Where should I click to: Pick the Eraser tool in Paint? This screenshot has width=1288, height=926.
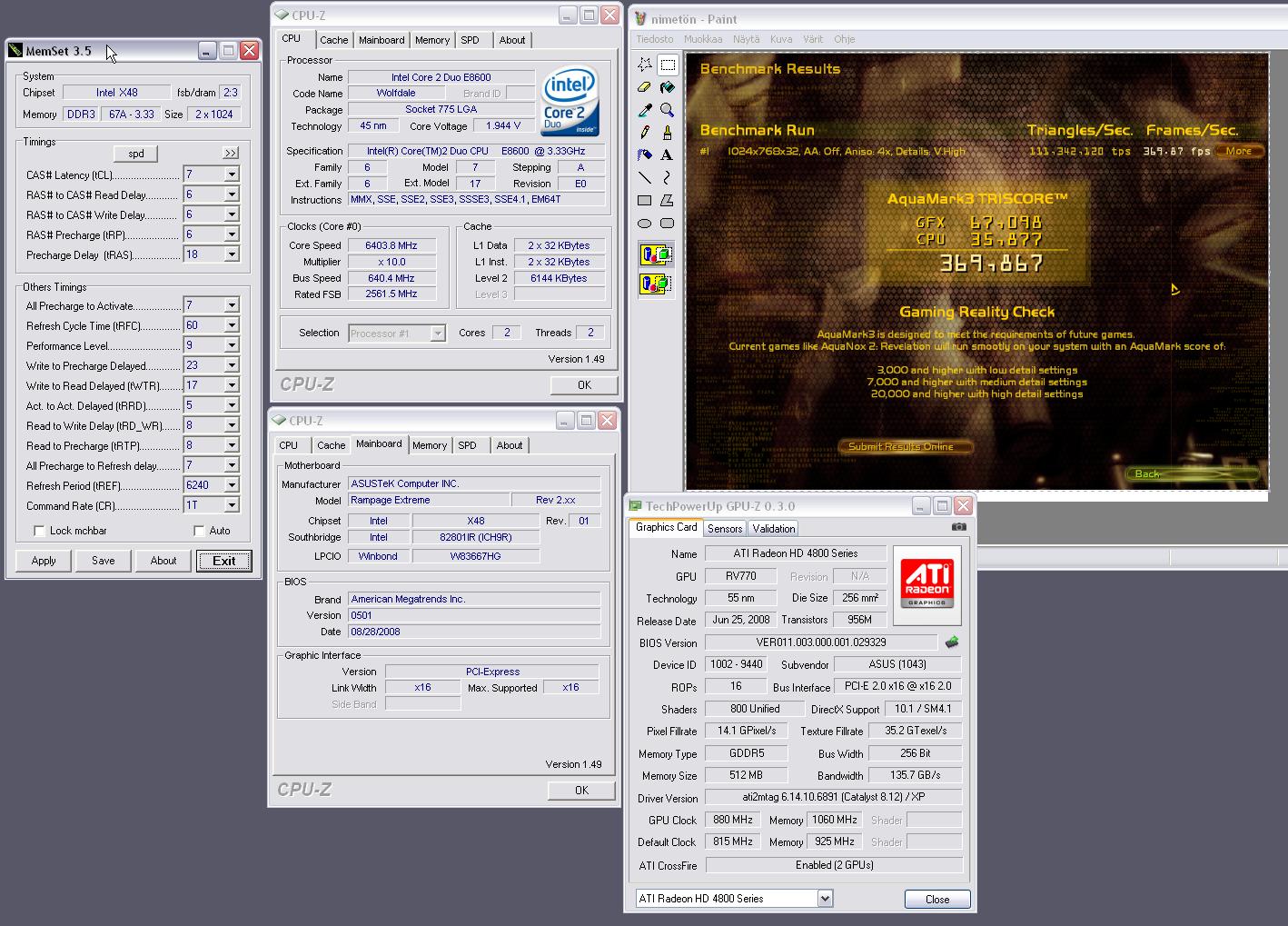(x=645, y=87)
